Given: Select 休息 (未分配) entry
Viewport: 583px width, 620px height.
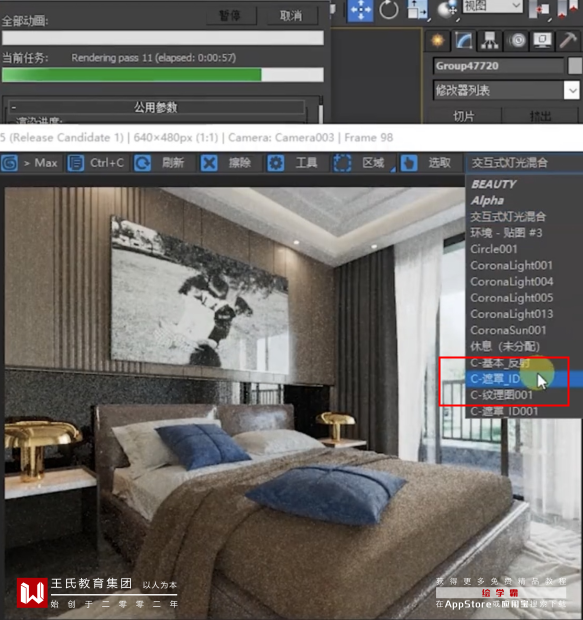Looking at the screenshot, I should click(x=505, y=346).
